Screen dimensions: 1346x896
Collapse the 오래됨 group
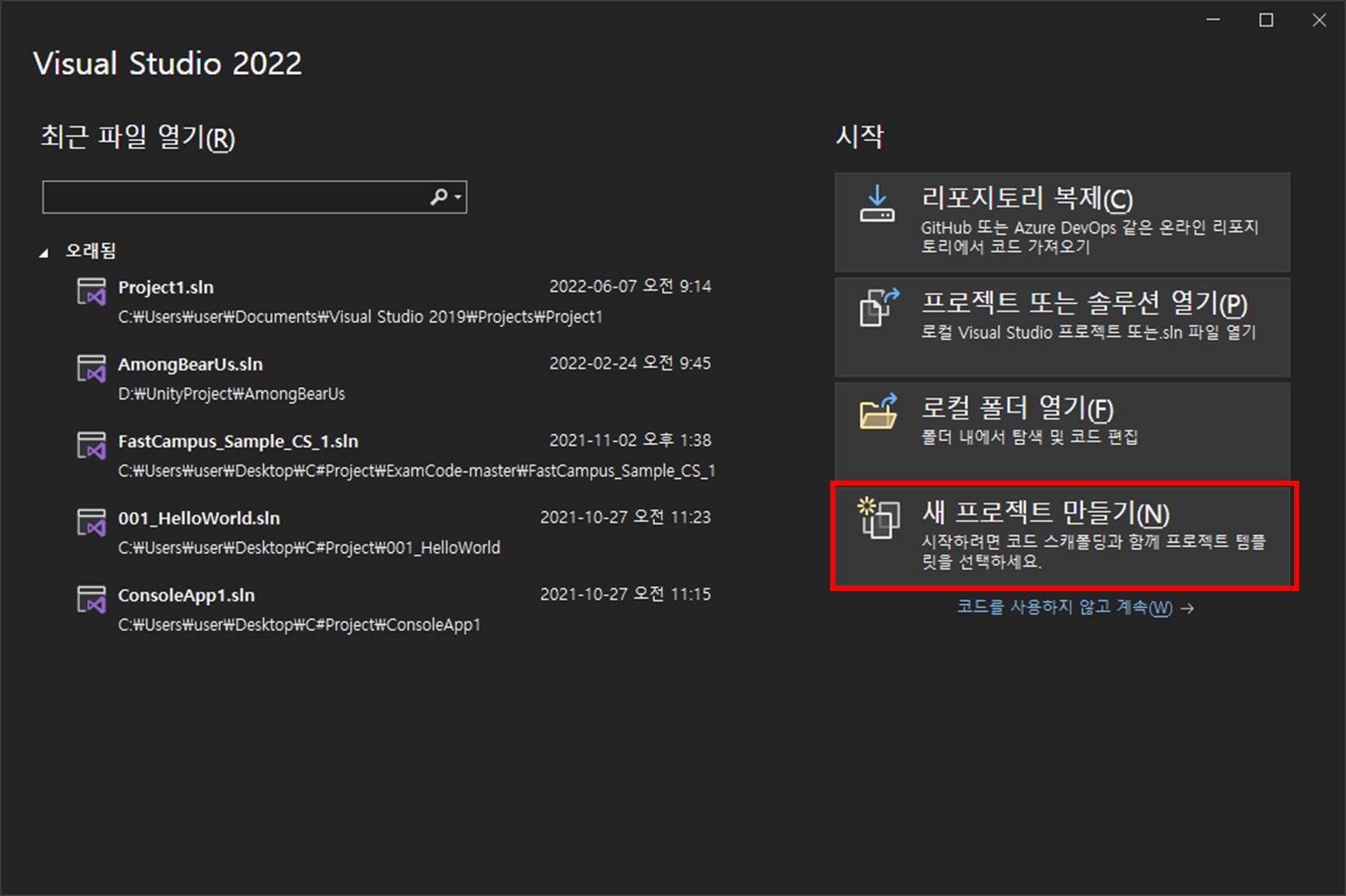[44, 252]
